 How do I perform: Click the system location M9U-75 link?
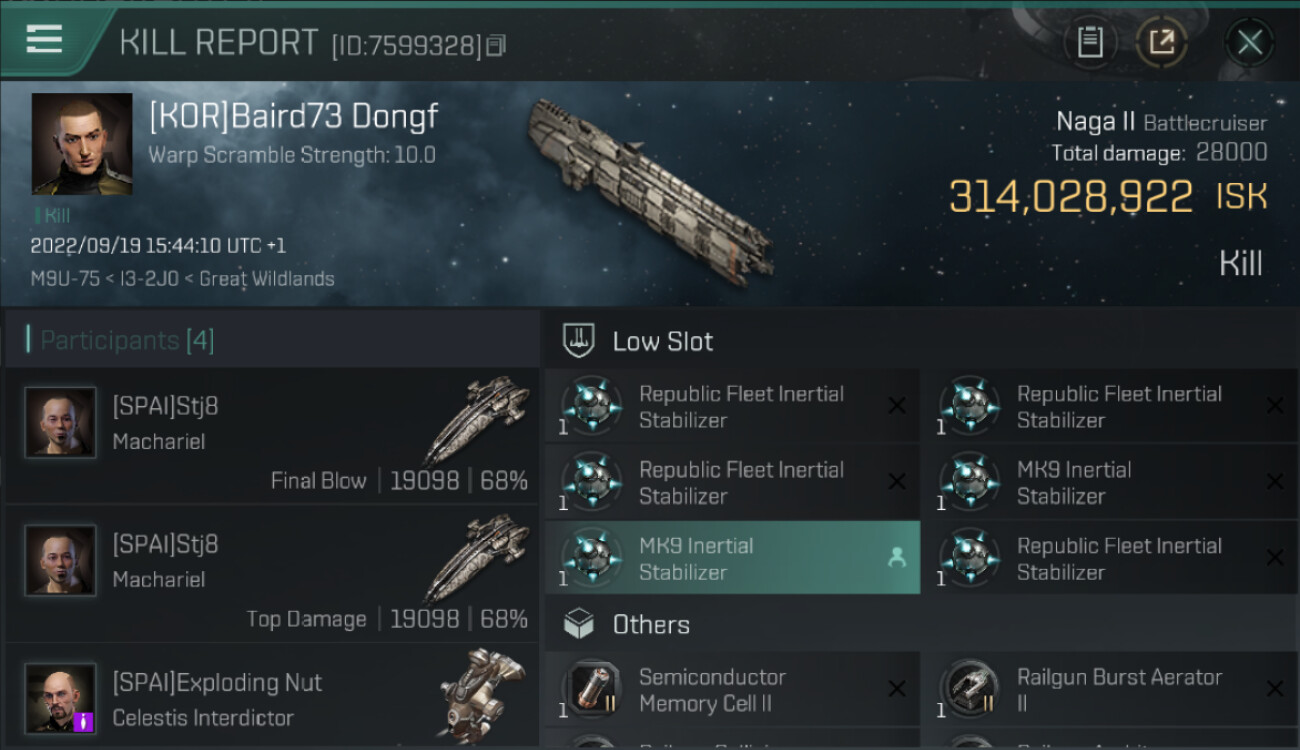click(66, 279)
